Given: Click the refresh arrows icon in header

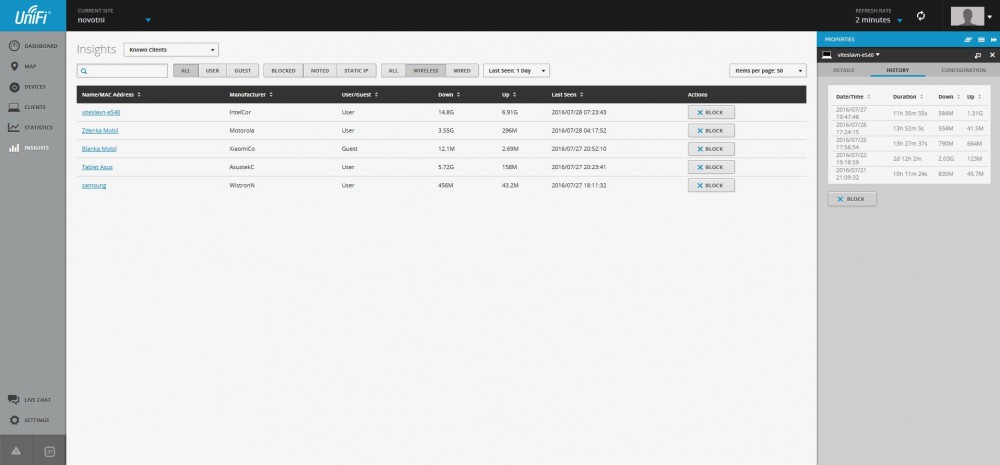Looking at the screenshot, I should 921,16.
